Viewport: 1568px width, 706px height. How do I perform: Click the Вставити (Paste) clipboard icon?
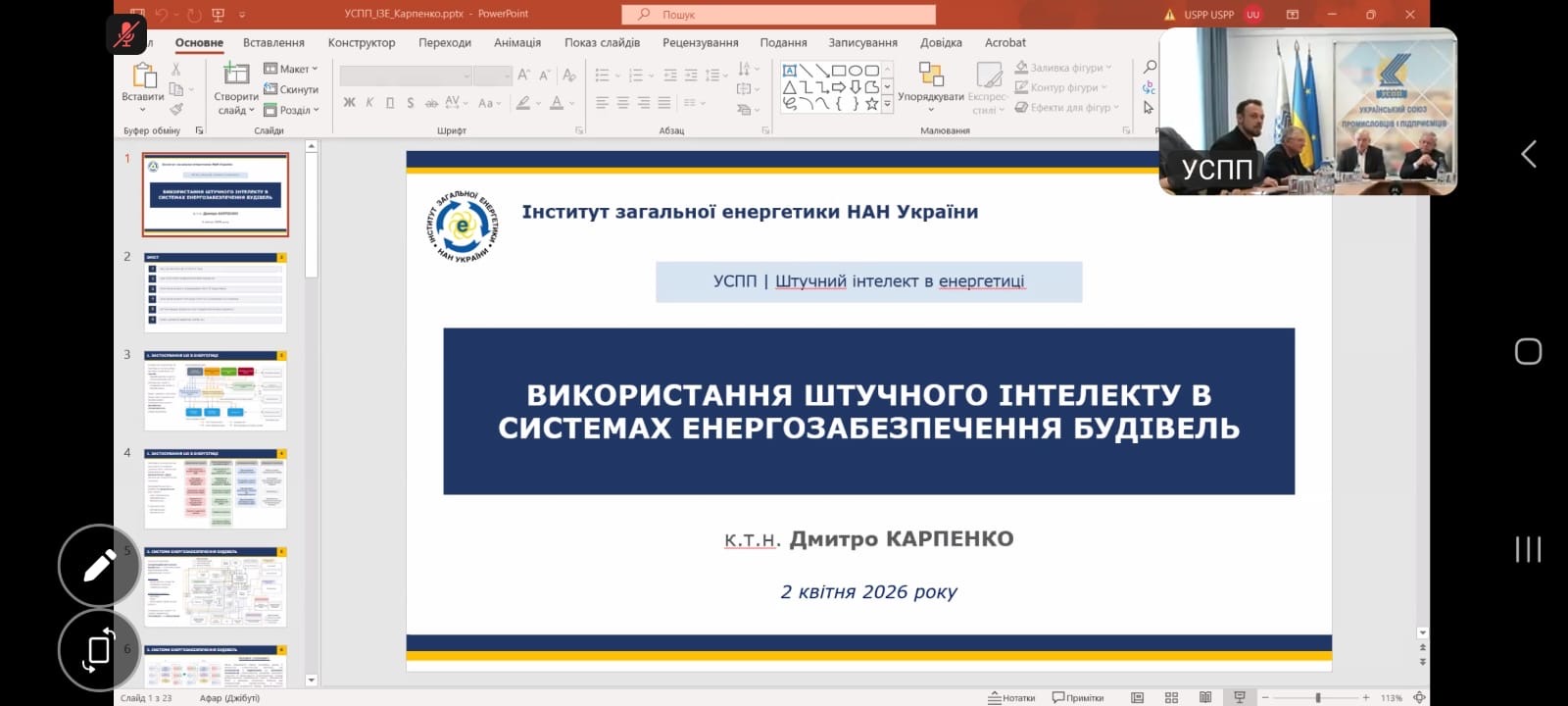click(x=144, y=76)
